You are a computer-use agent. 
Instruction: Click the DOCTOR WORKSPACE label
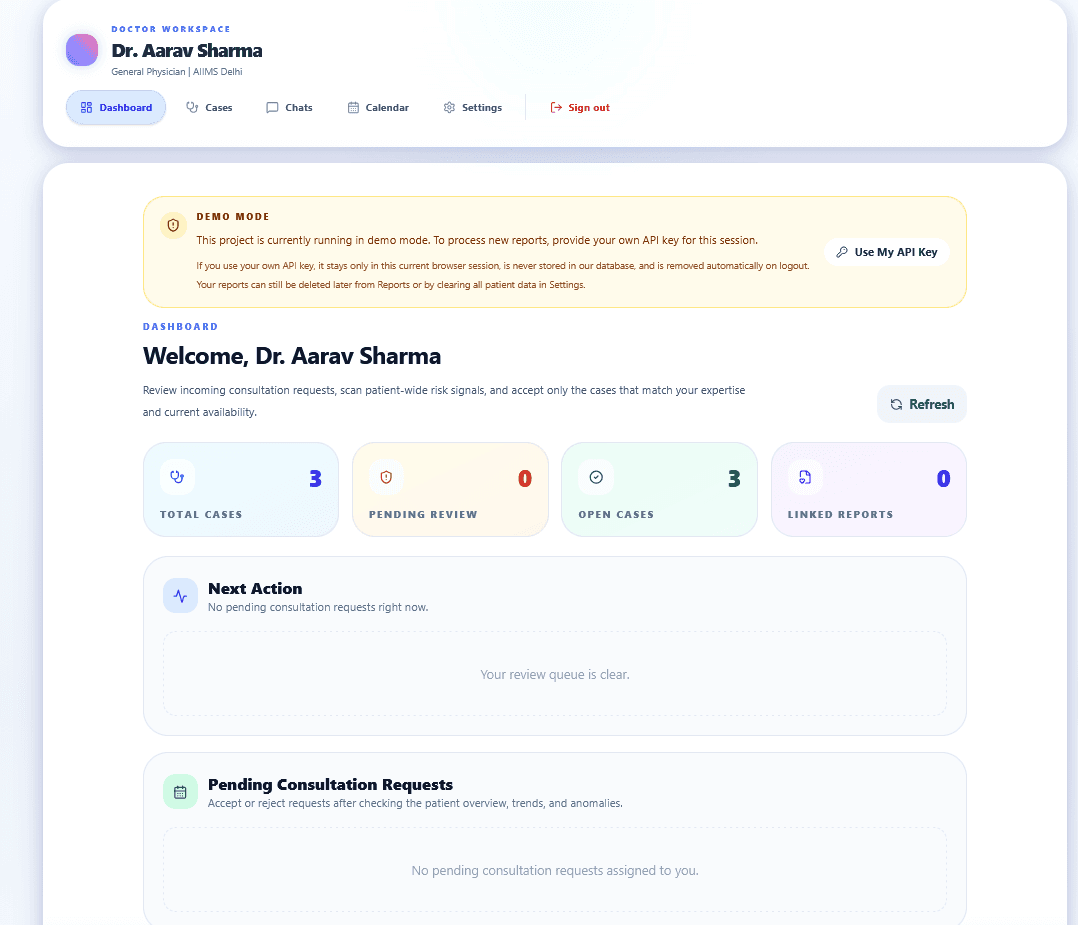click(170, 29)
